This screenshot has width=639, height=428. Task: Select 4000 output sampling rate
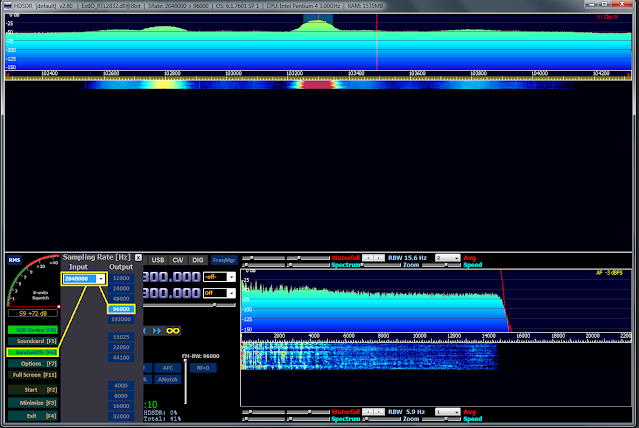pos(121,386)
